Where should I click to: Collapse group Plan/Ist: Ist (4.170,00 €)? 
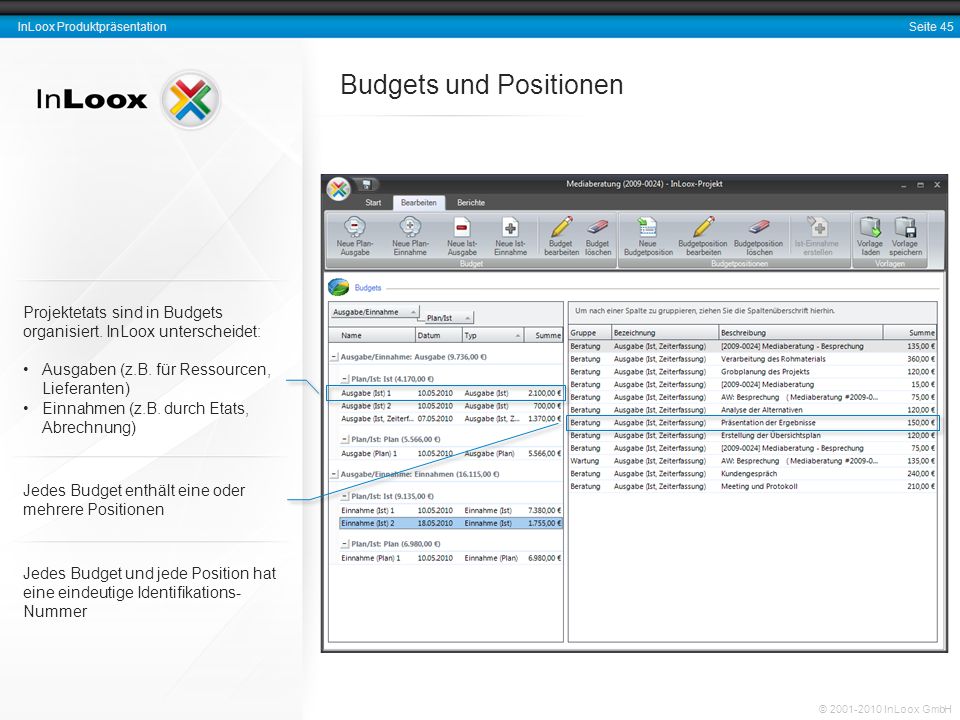pos(345,379)
